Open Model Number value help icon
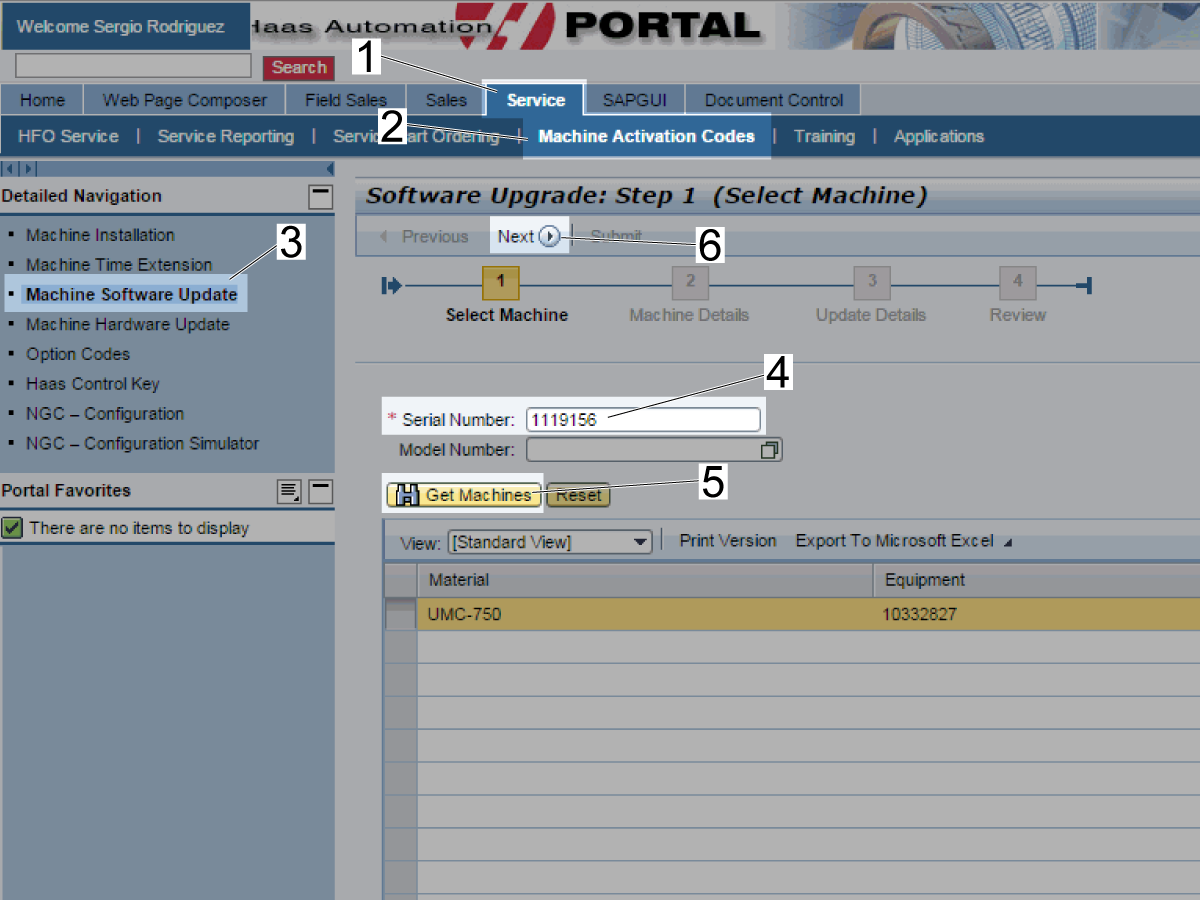This screenshot has height=900, width=1200. pyautogui.click(x=769, y=450)
